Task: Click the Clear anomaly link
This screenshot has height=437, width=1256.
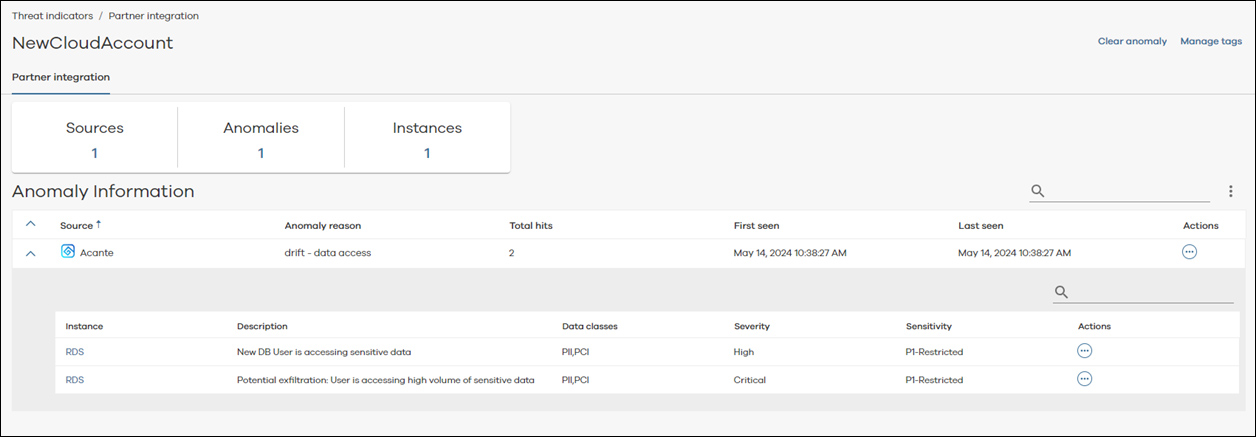Action: coord(1132,41)
